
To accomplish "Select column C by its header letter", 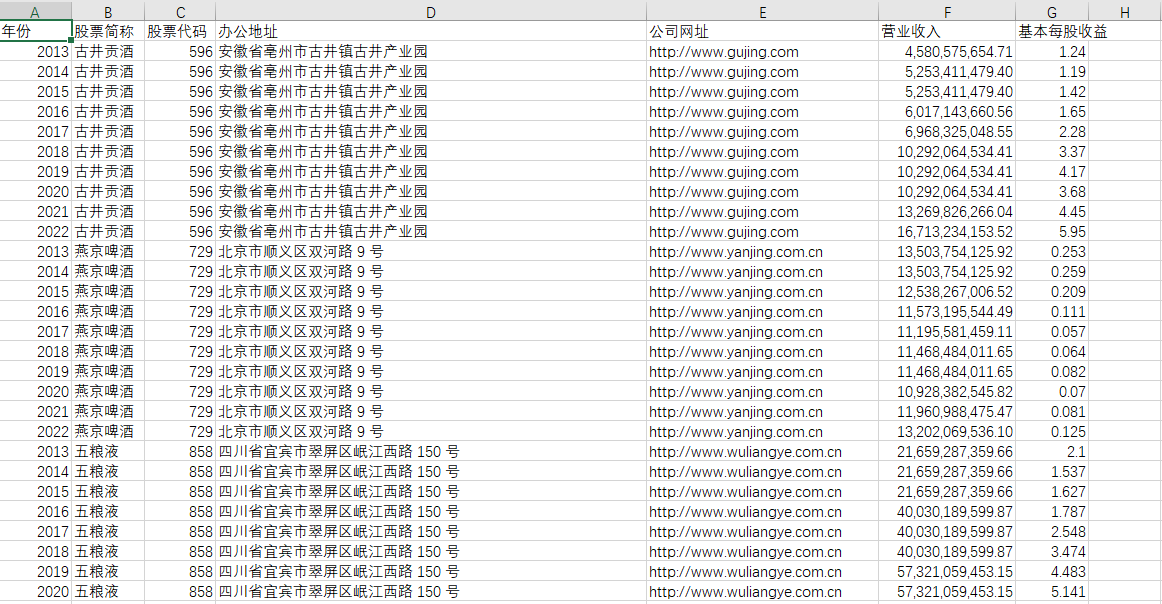I will point(180,11).
